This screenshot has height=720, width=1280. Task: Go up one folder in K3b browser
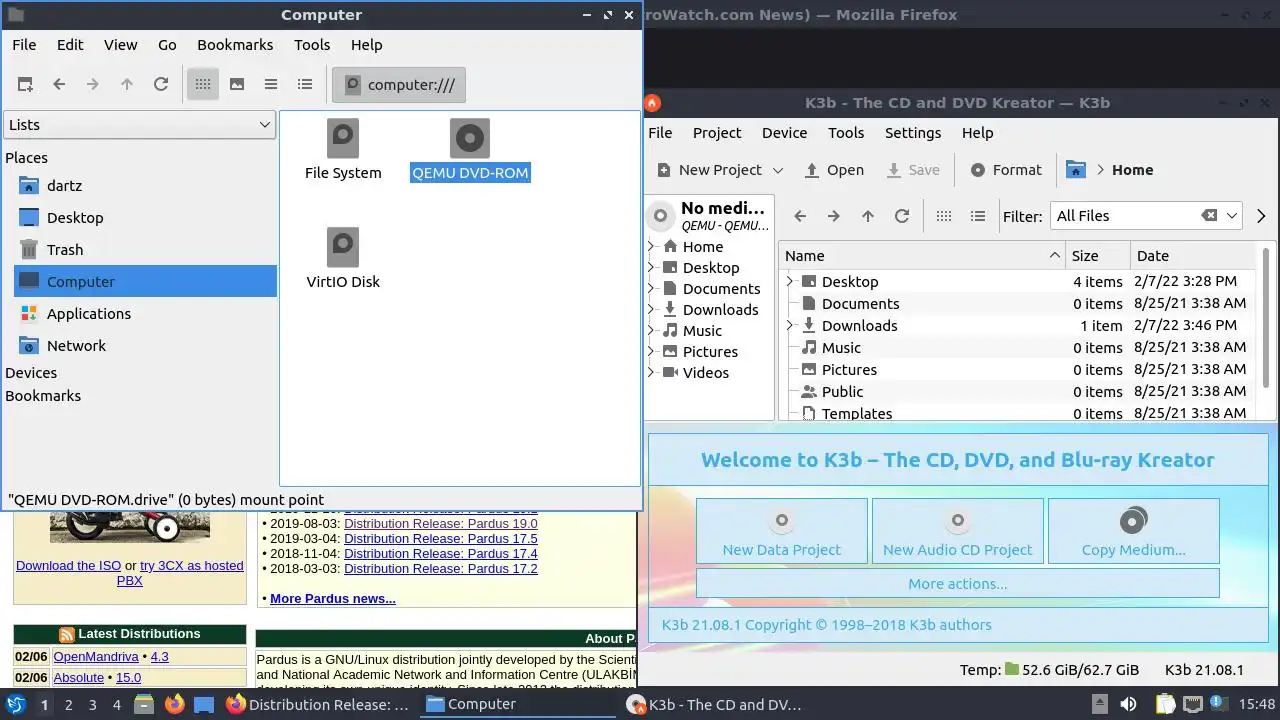(868, 216)
